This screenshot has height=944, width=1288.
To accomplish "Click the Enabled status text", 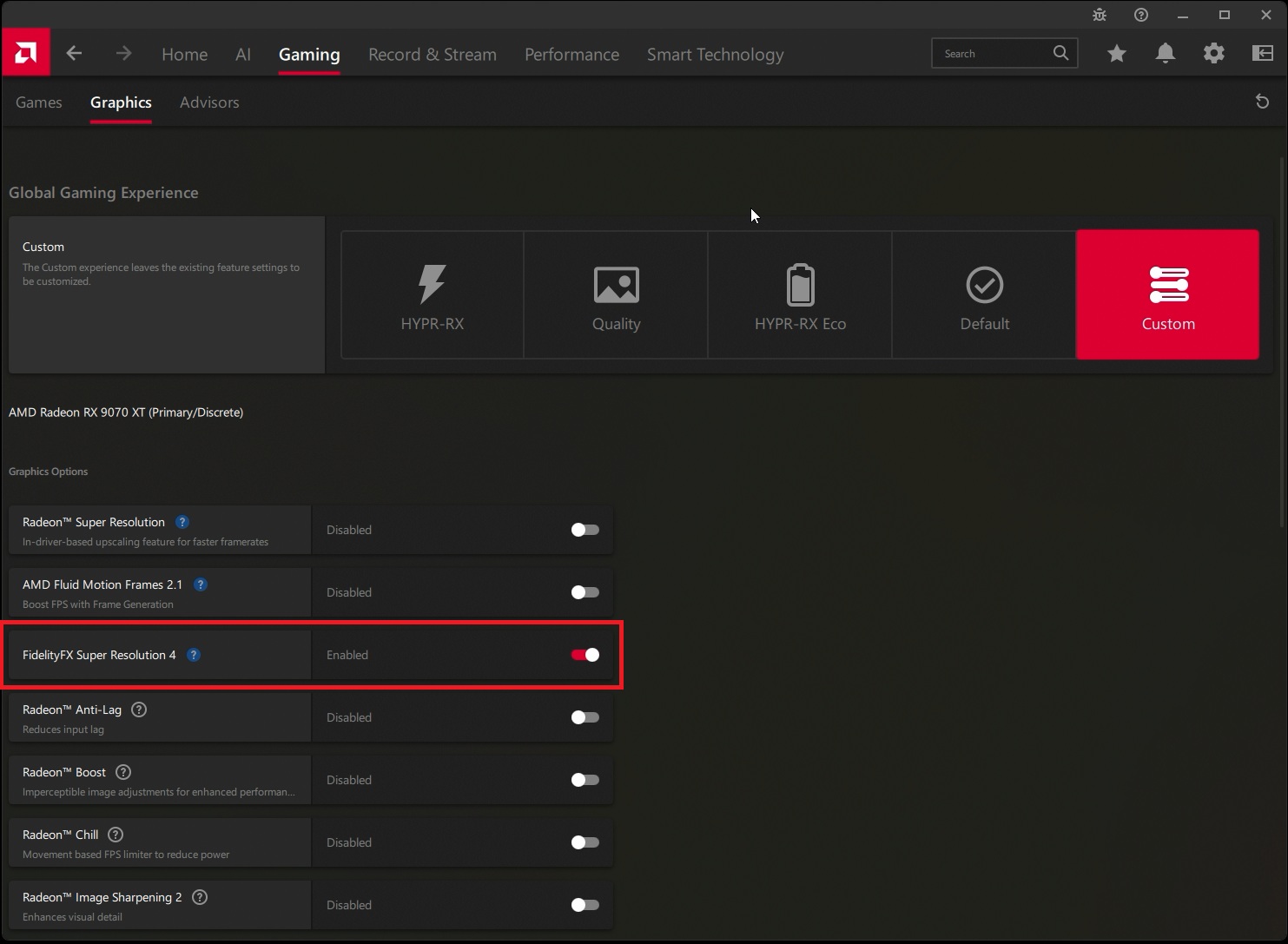I will tap(347, 655).
